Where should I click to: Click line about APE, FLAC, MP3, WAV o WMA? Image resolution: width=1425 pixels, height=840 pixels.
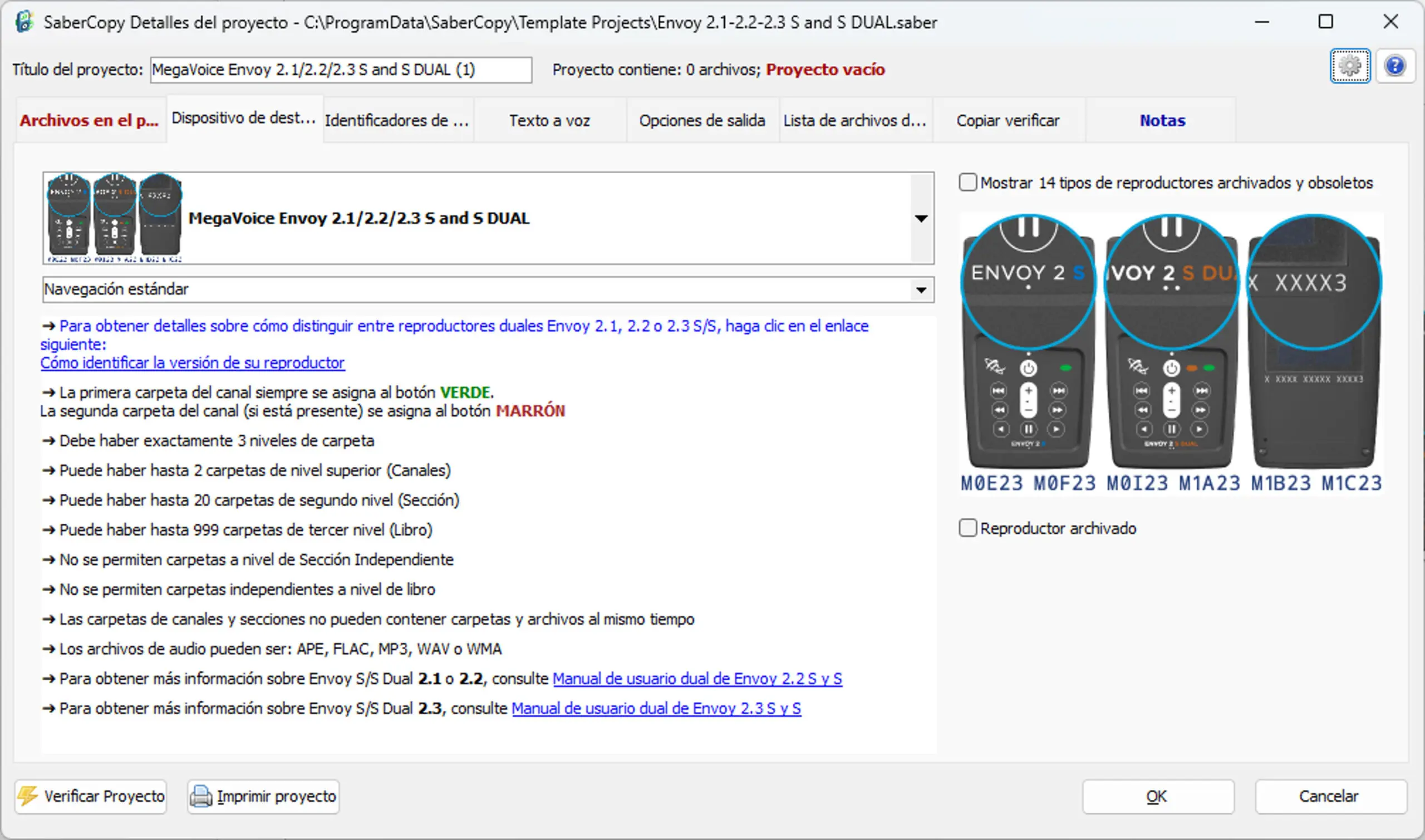click(x=272, y=649)
